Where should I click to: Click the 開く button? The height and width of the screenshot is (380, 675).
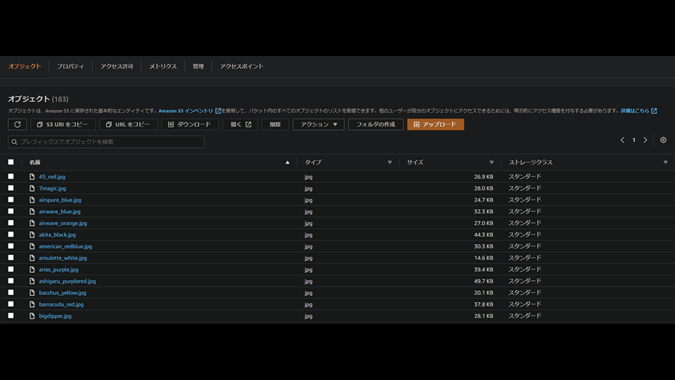click(x=240, y=124)
